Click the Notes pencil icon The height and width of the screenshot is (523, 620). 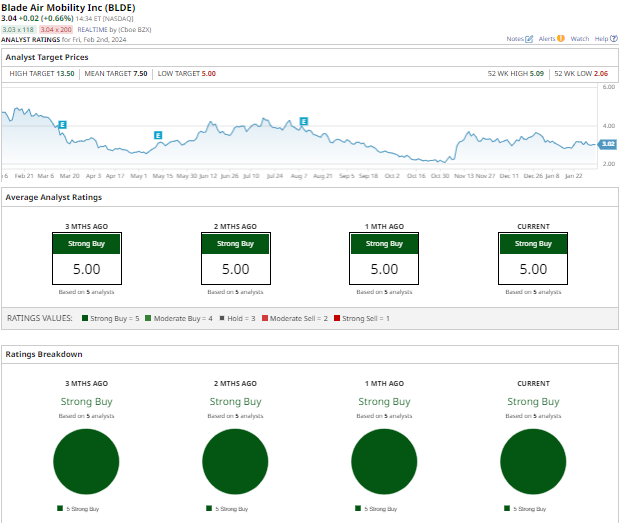click(529, 39)
